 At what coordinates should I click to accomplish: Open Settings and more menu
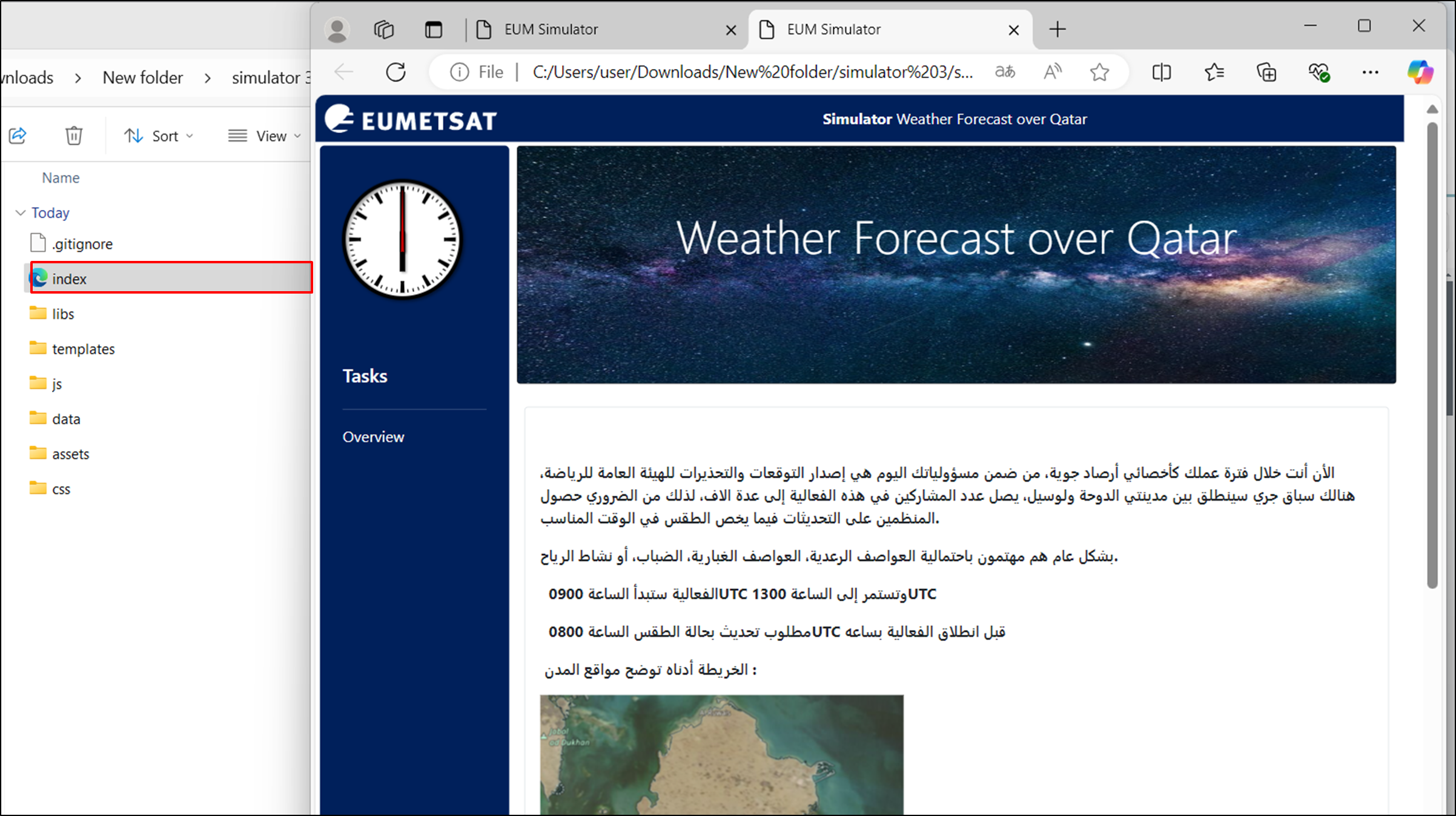tap(1370, 73)
